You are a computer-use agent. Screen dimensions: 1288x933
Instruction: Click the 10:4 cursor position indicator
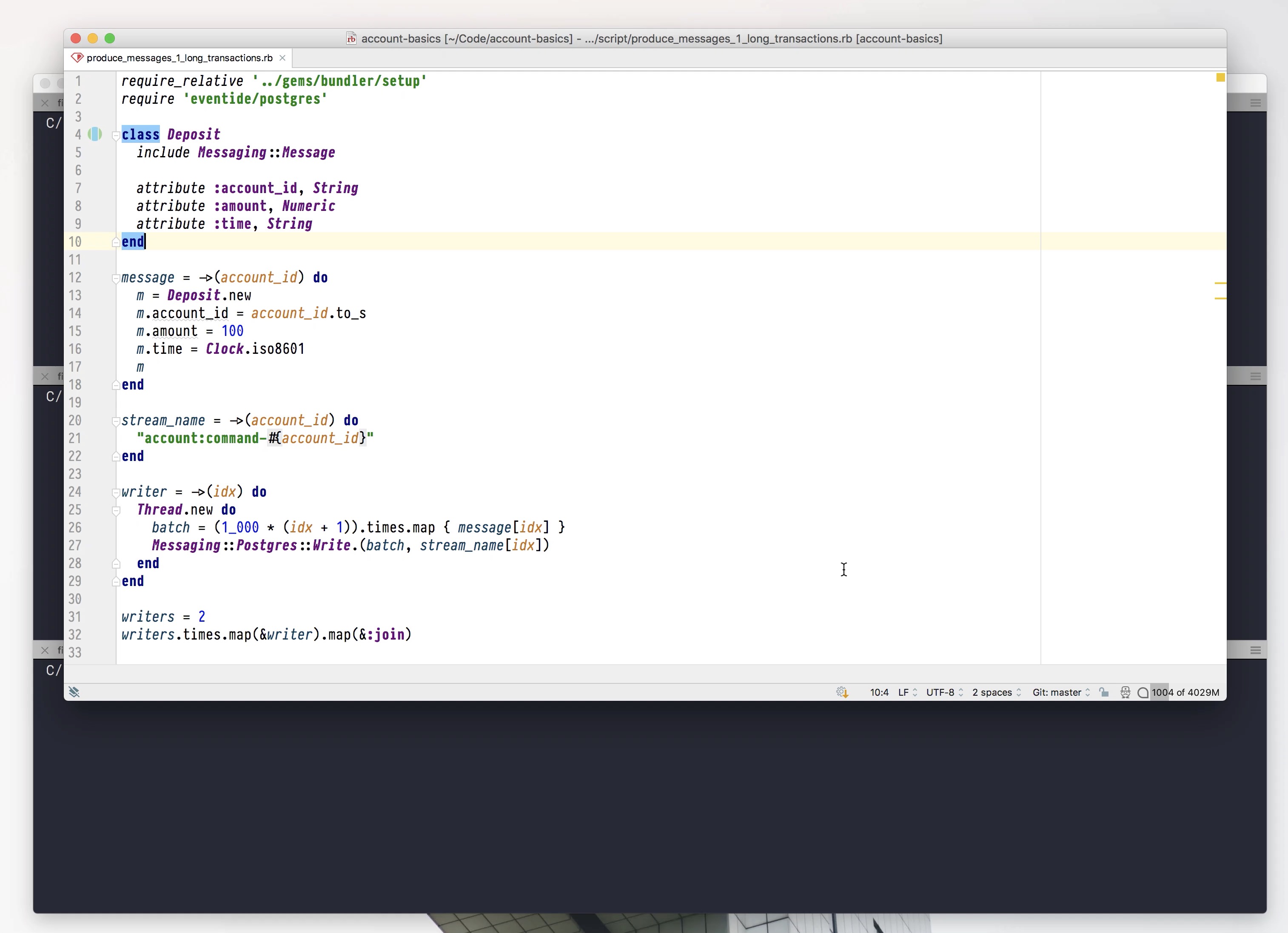click(879, 692)
